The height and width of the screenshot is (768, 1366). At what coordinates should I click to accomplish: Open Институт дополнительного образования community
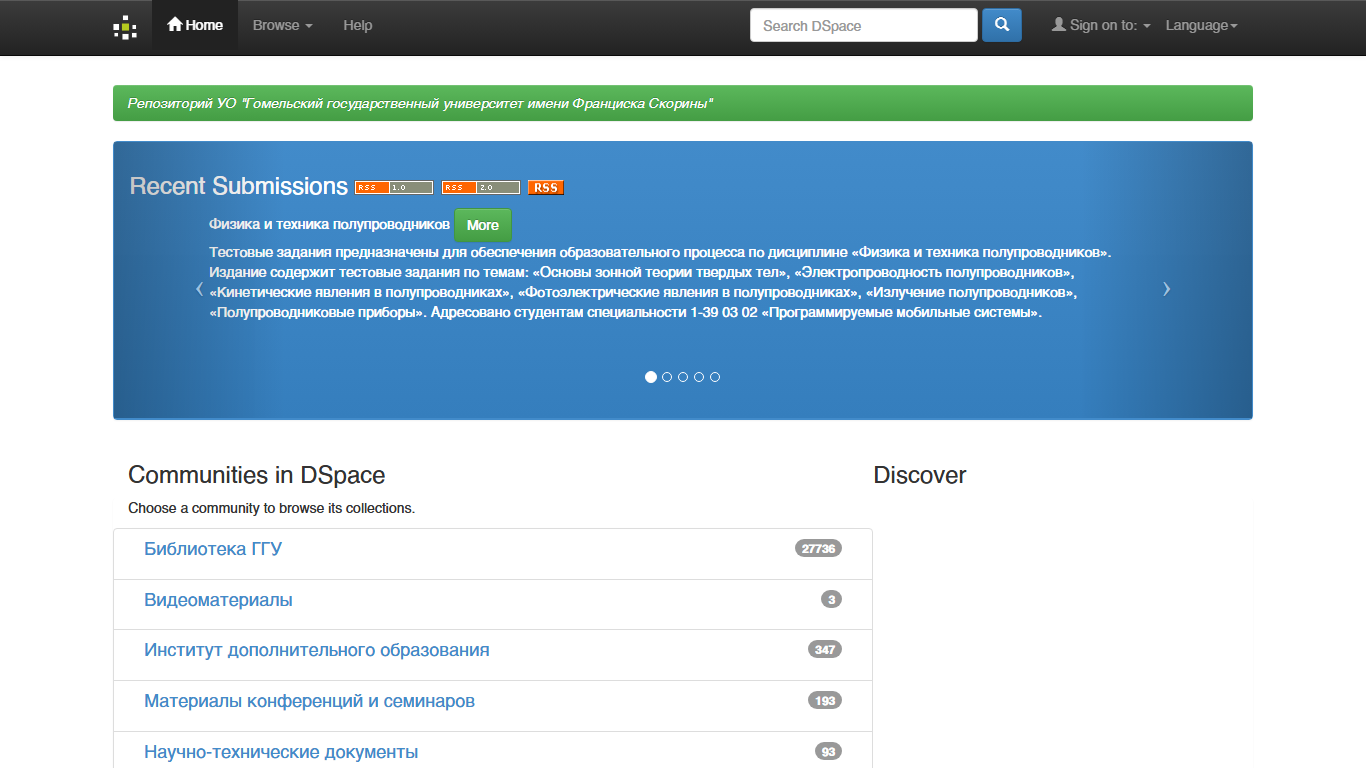tap(317, 650)
